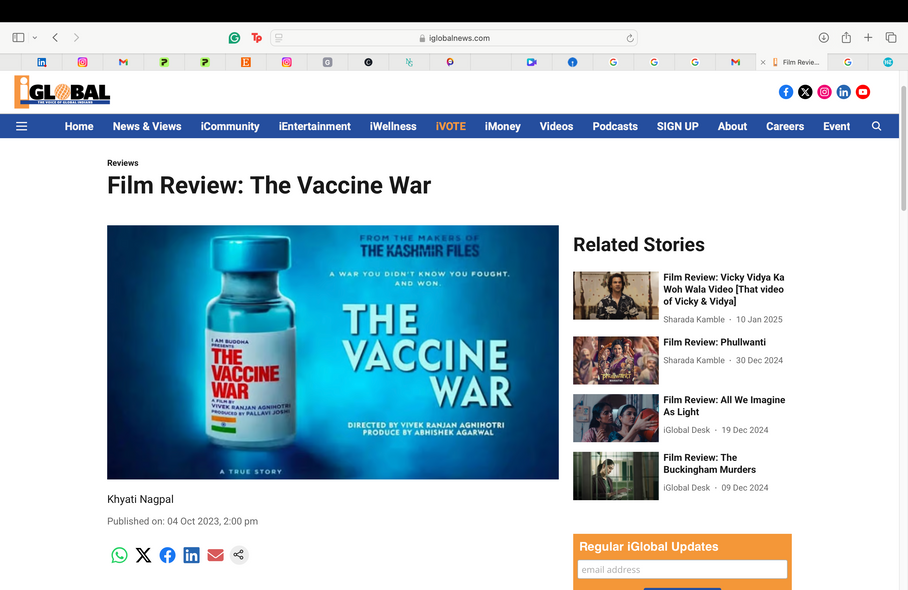Expand the sidebar dropdown chevron in Safari
This screenshot has width=908, height=590.
(35, 38)
